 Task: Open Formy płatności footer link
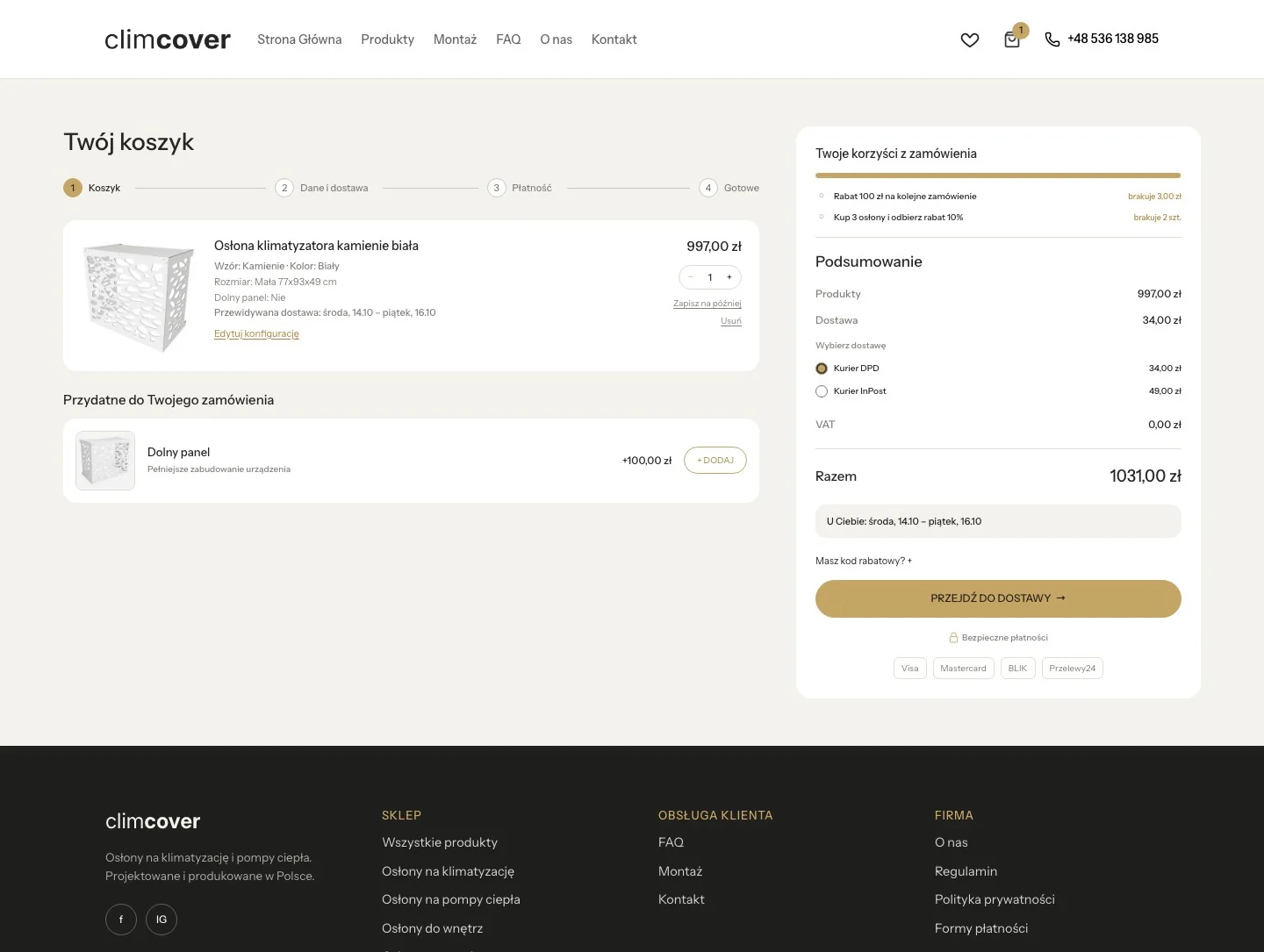(981, 928)
